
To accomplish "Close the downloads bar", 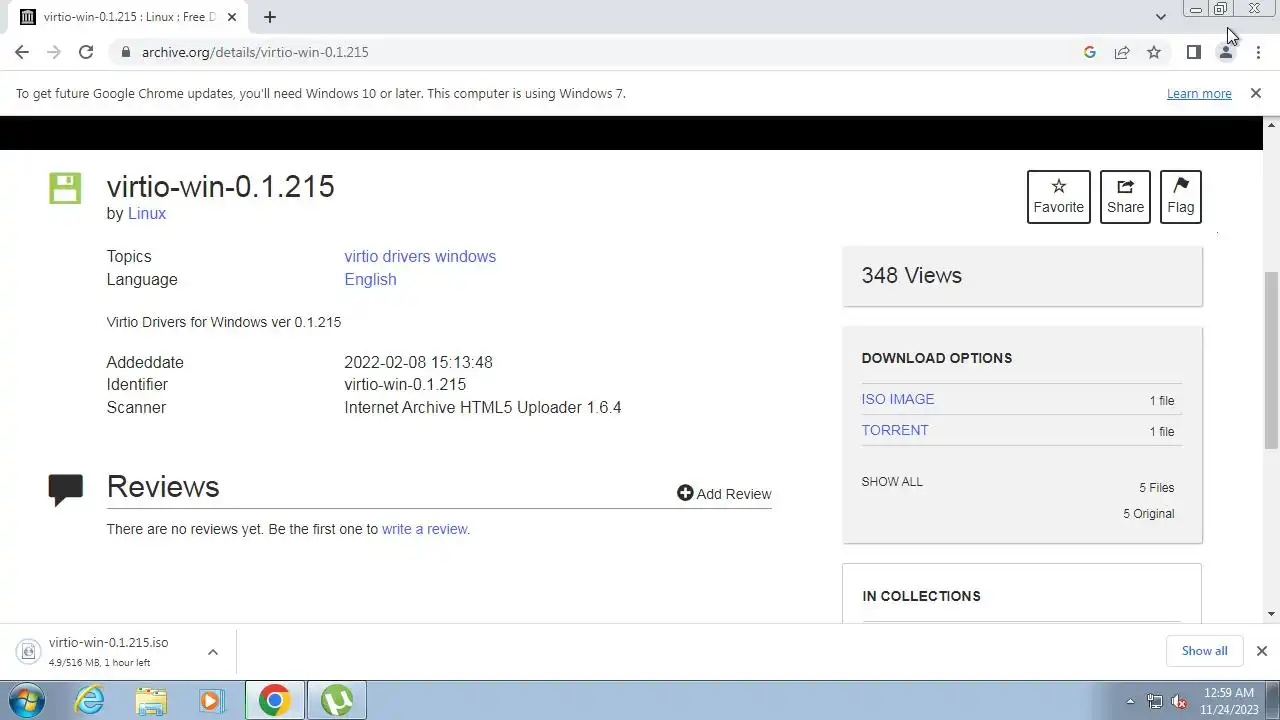I will coord(1261,651).
